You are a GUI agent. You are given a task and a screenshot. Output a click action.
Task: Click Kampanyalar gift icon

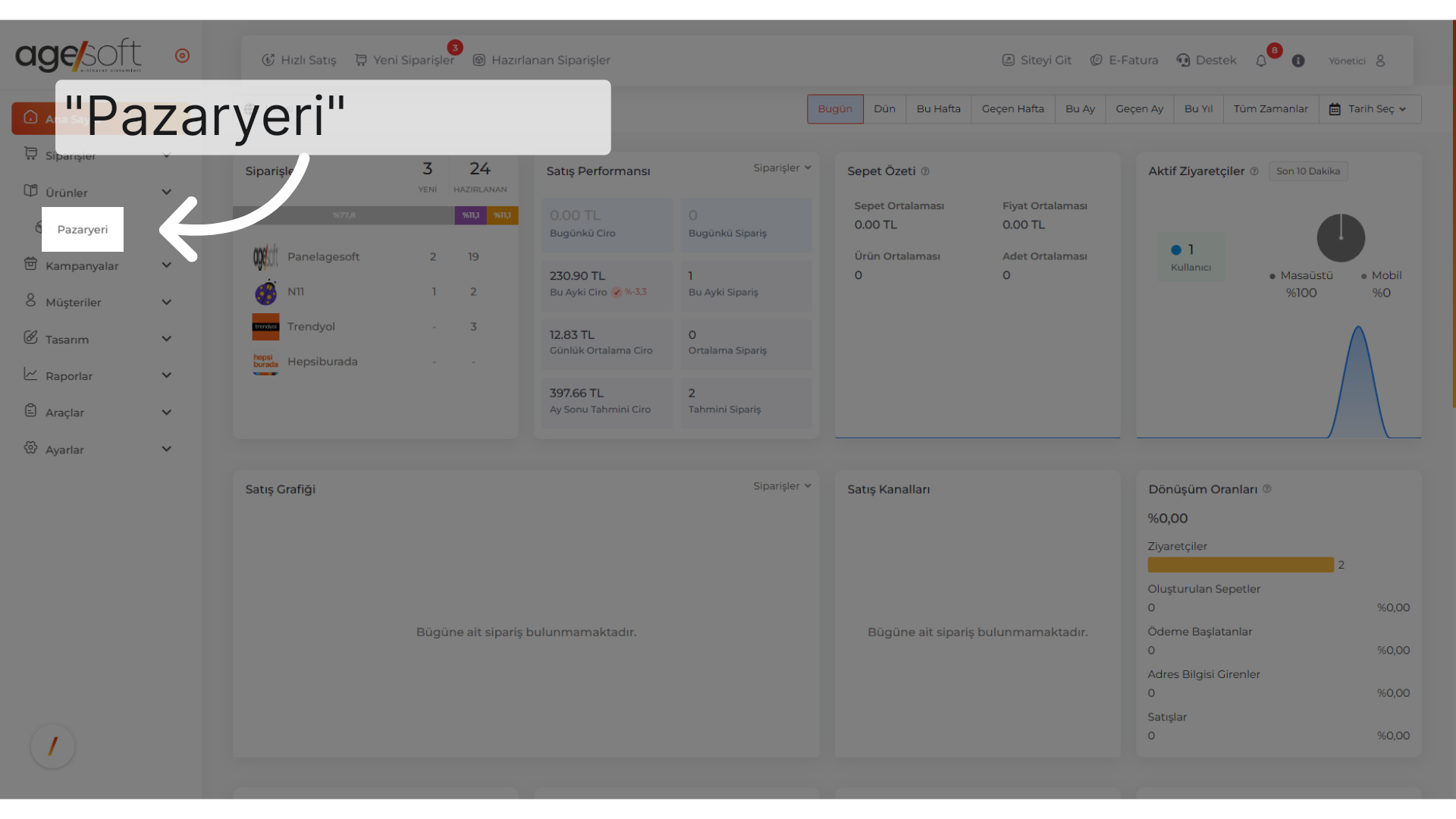tap(30, 264)
